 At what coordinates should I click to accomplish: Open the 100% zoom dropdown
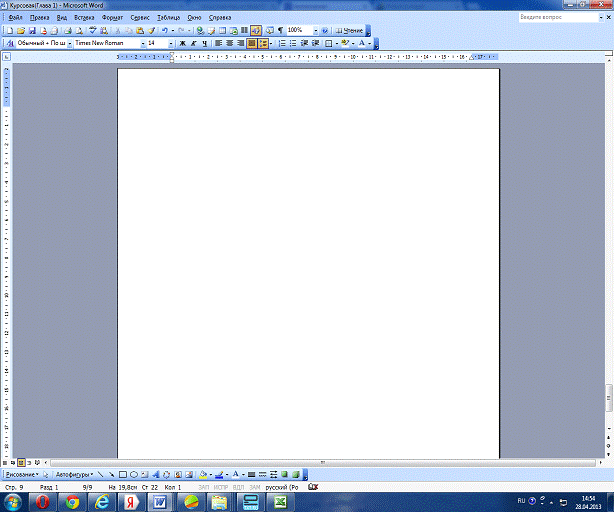(316, 31)
